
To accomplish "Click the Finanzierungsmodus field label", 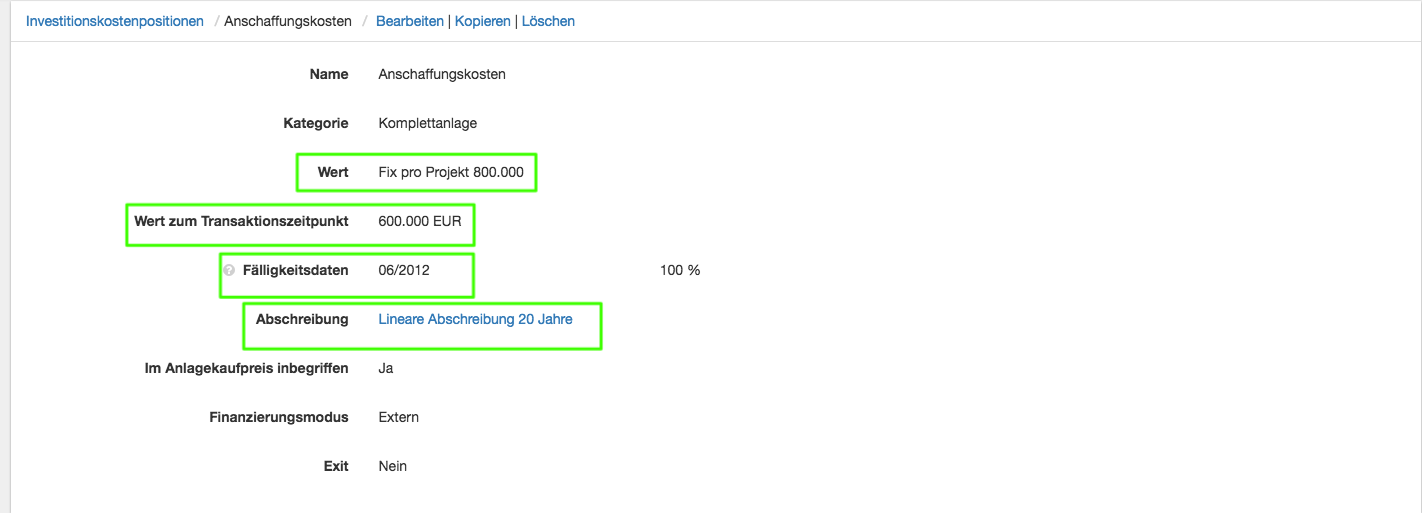I will [x=278, y=417].
